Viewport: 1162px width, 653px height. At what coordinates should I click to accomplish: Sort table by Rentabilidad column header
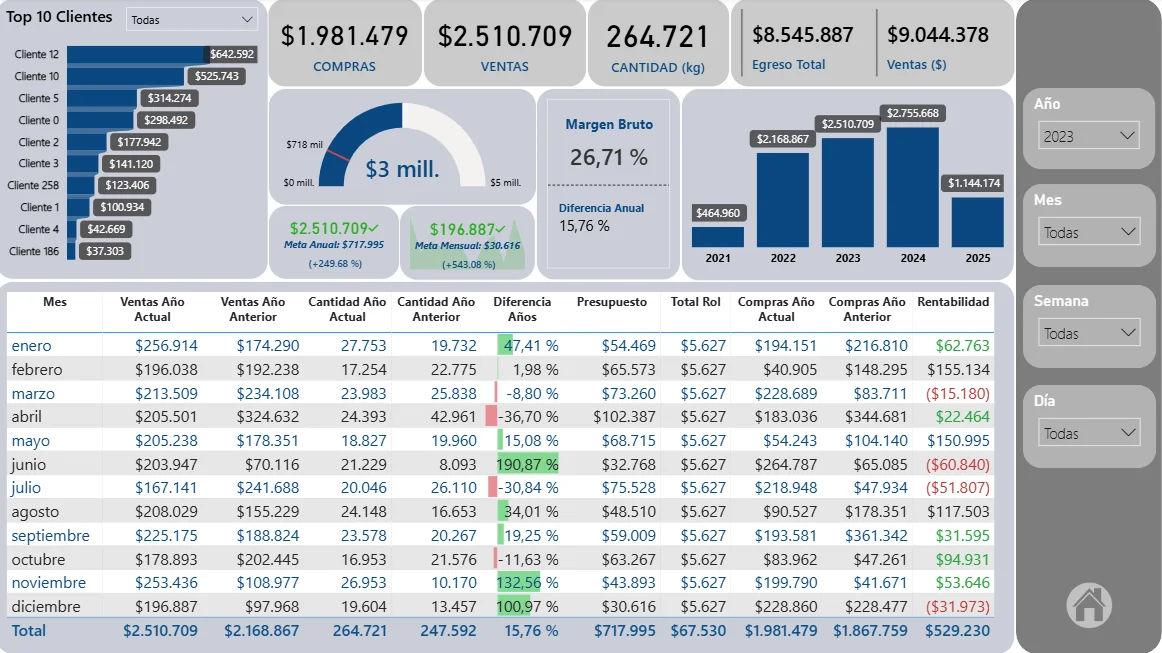[952, 302]
